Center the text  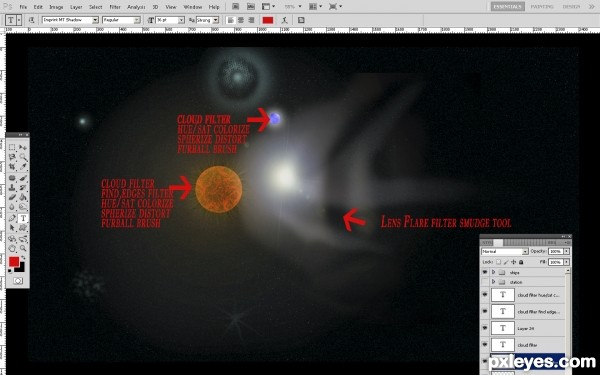[x=241, y=20]
